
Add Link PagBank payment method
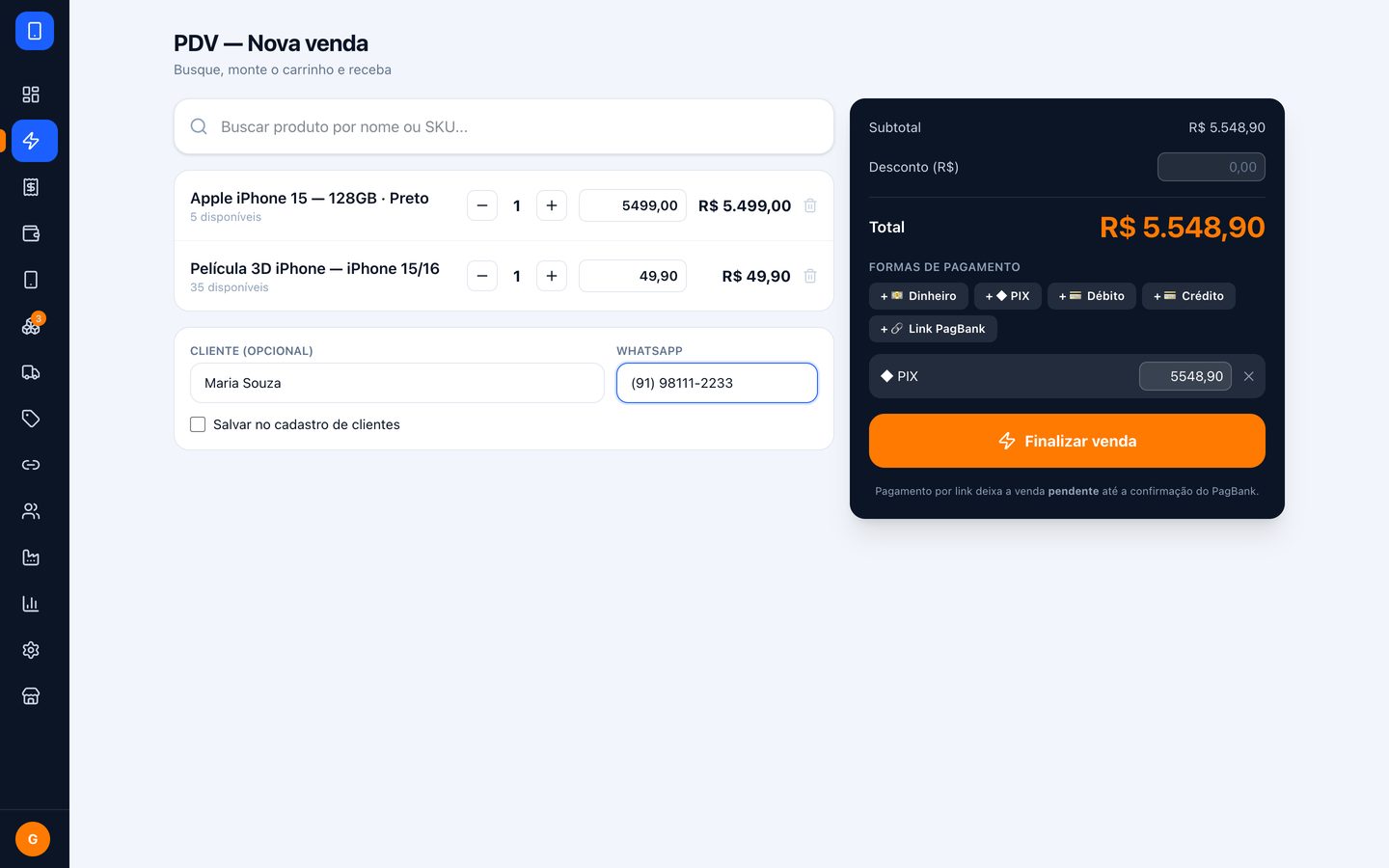(x=933, y=329)
